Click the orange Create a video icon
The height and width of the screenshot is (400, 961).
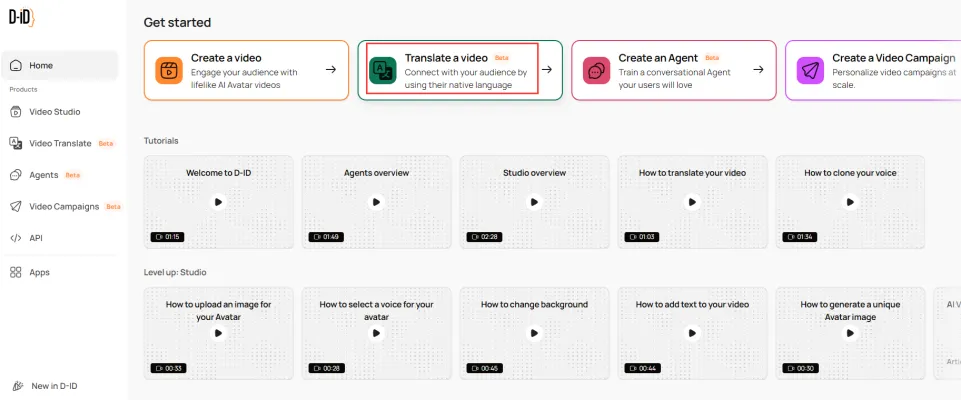point(168,70)
